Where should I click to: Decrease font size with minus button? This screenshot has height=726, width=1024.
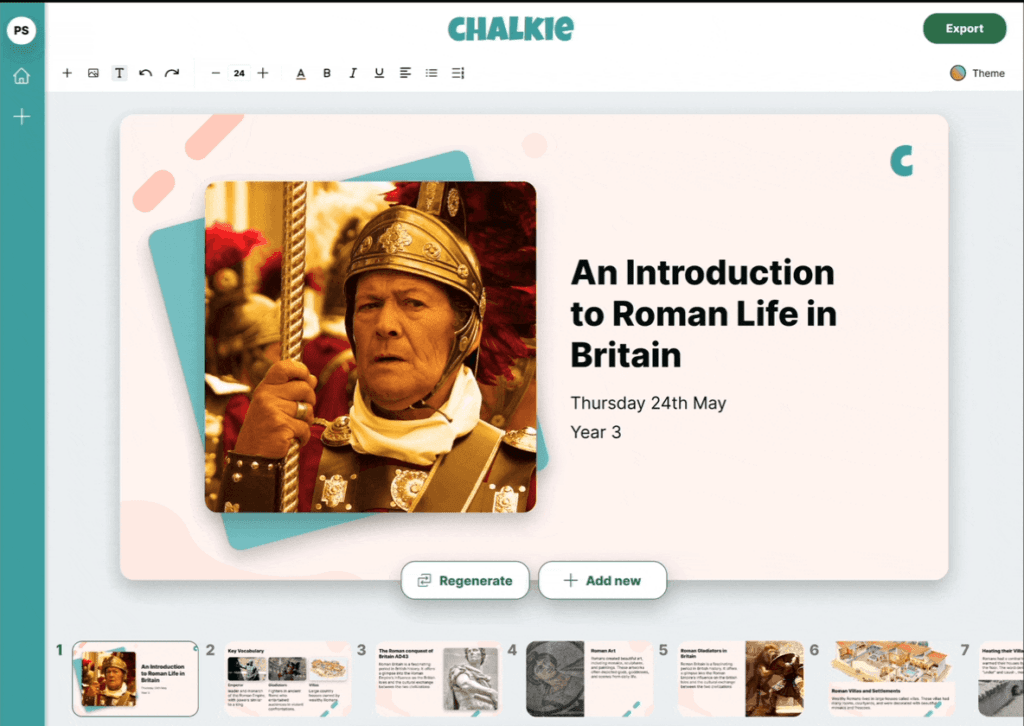(x=216, y=73)
